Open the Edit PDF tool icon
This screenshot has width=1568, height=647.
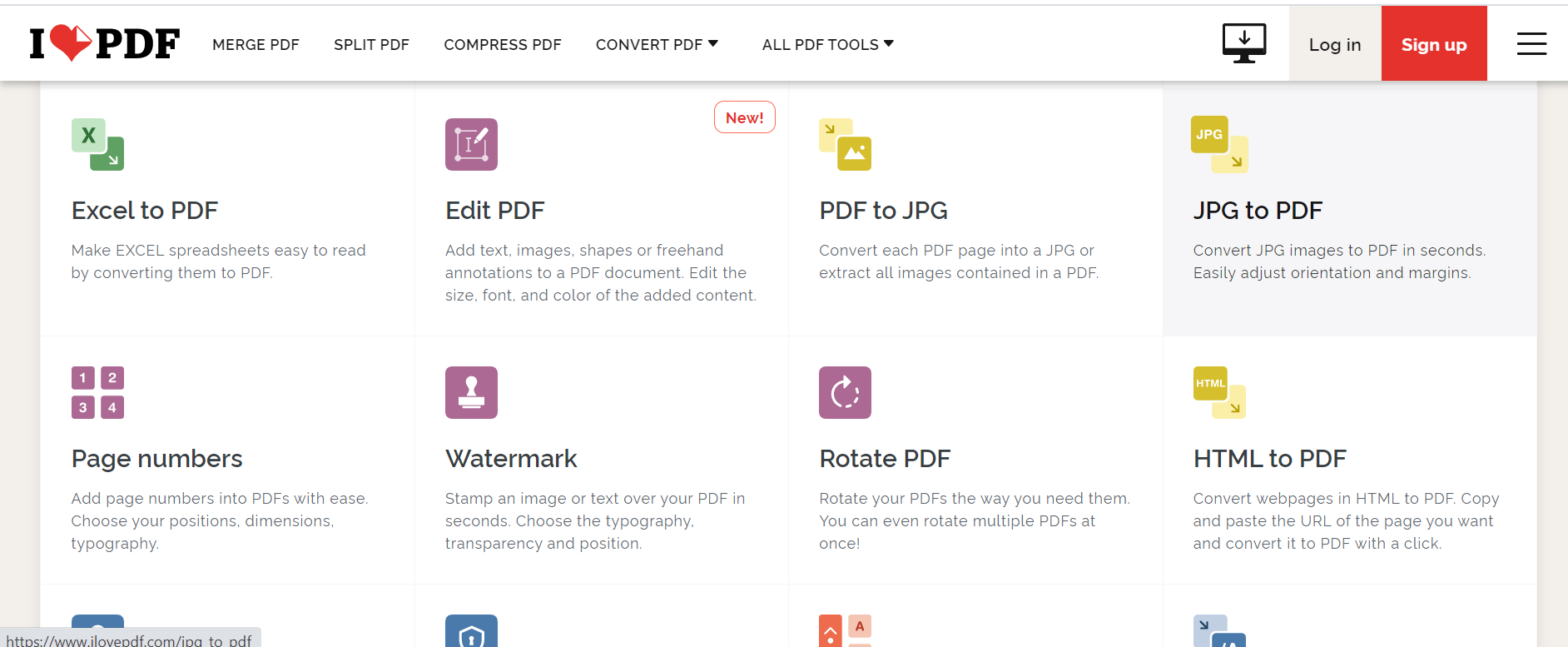coord(471,144)
